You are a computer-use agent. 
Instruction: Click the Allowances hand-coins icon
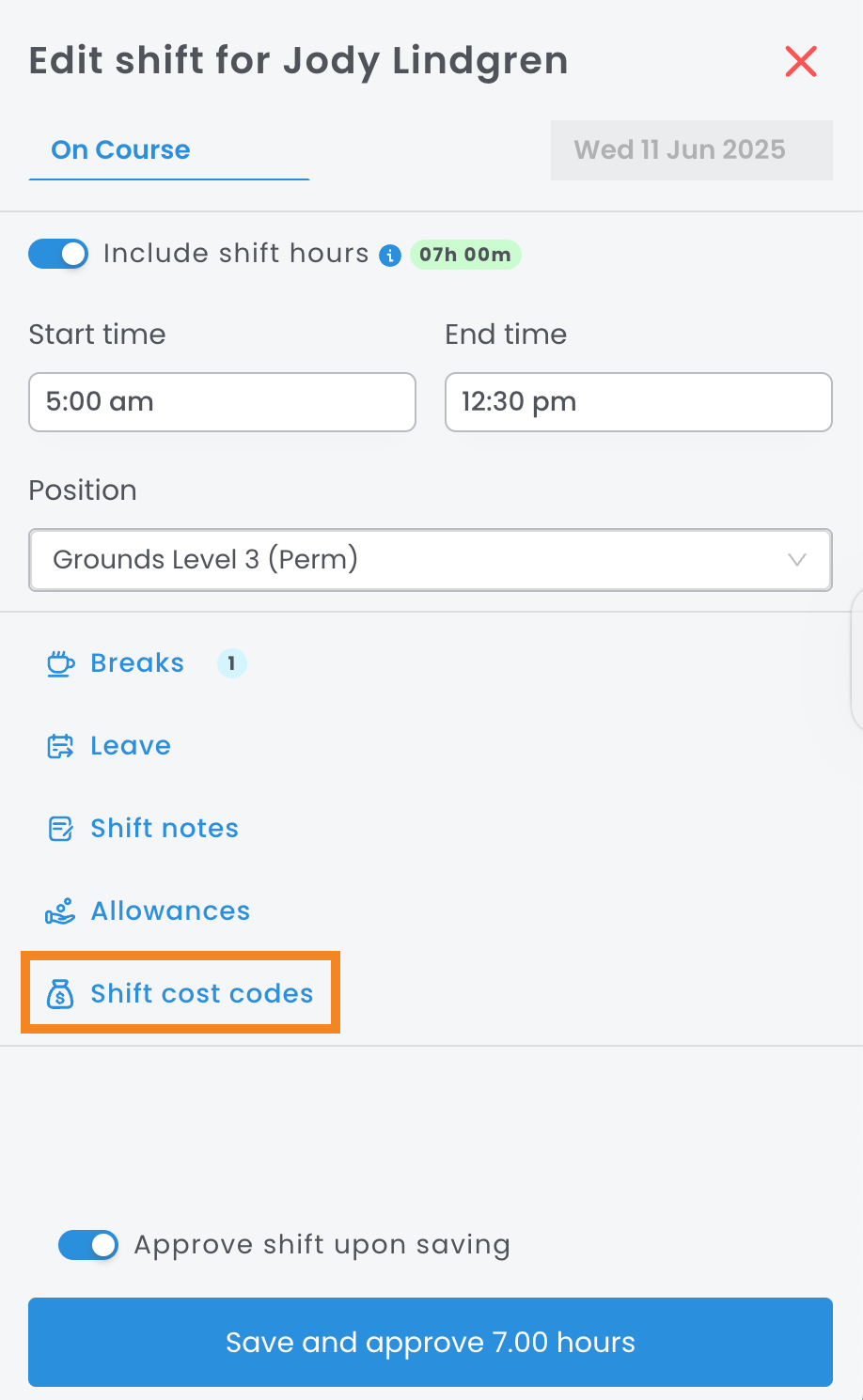tap(60, 911)
